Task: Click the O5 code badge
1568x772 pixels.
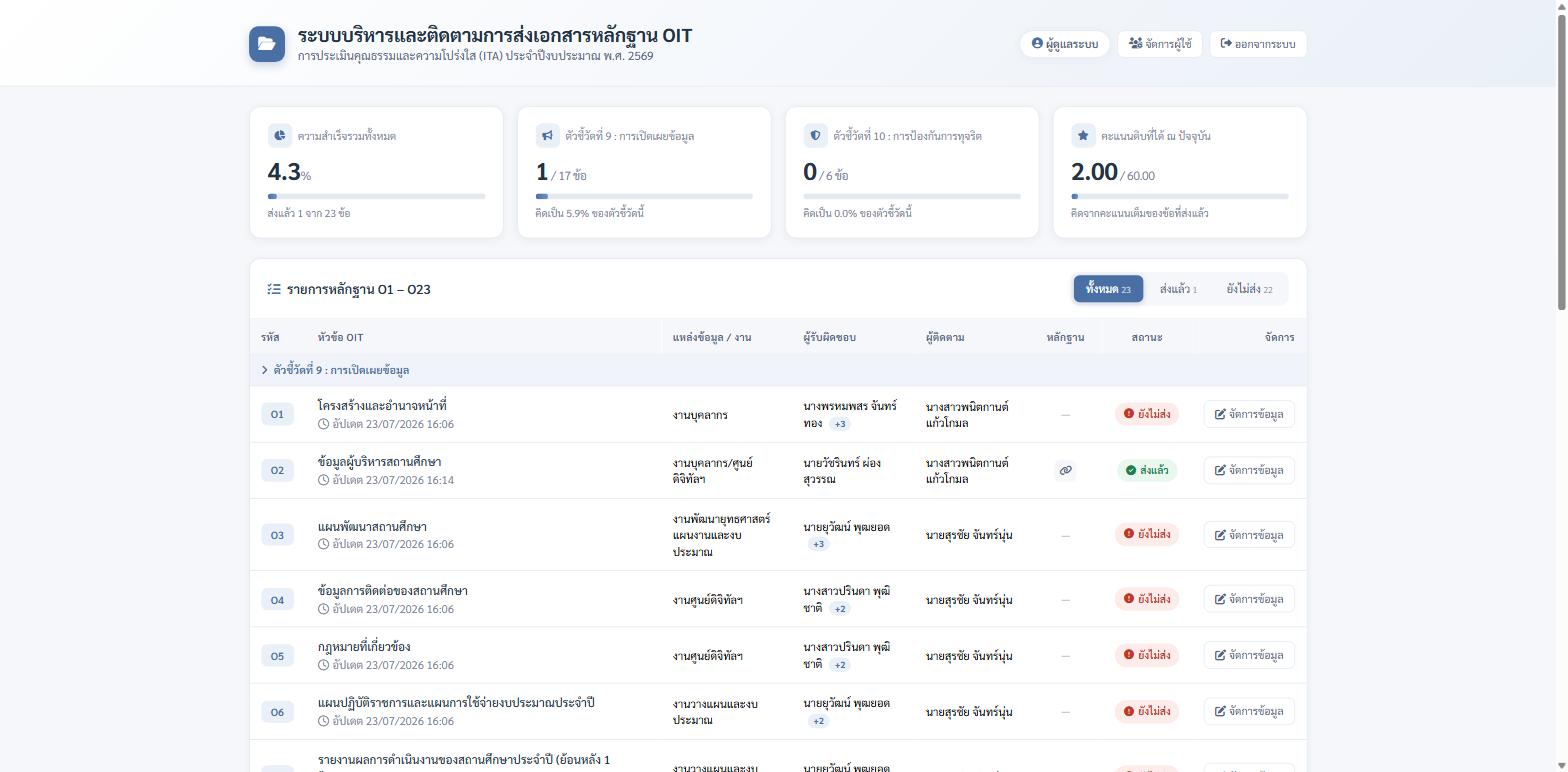Action: 277,656
